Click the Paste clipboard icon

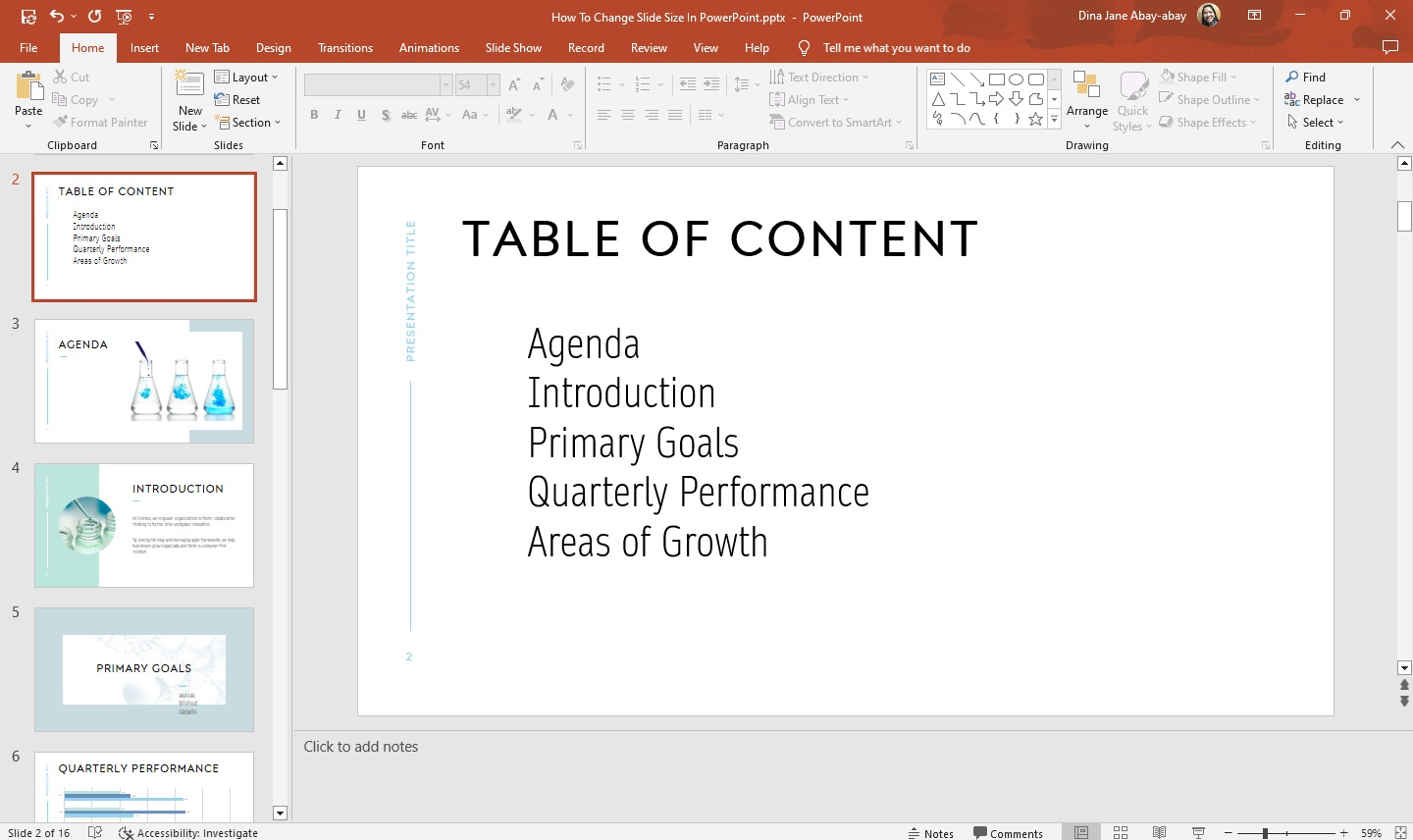coord(28,86)
